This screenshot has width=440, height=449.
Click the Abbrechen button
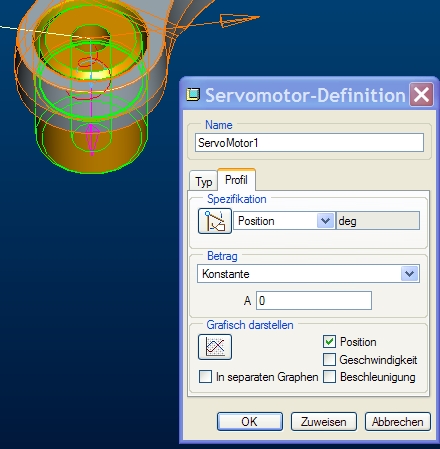[398, 422]
